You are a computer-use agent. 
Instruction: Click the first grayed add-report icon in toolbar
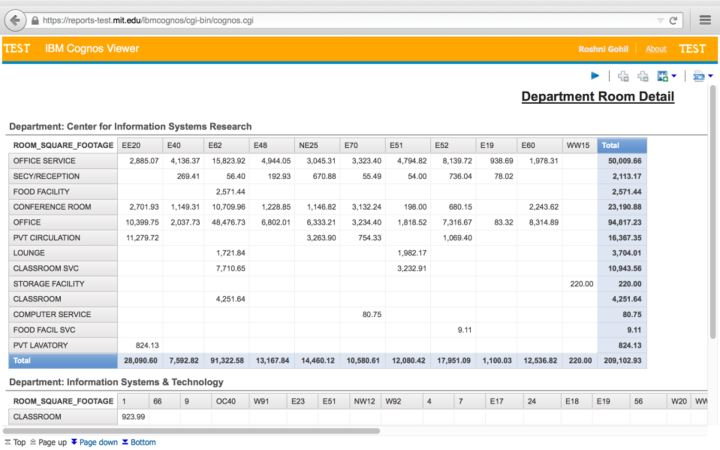(622, 76)
